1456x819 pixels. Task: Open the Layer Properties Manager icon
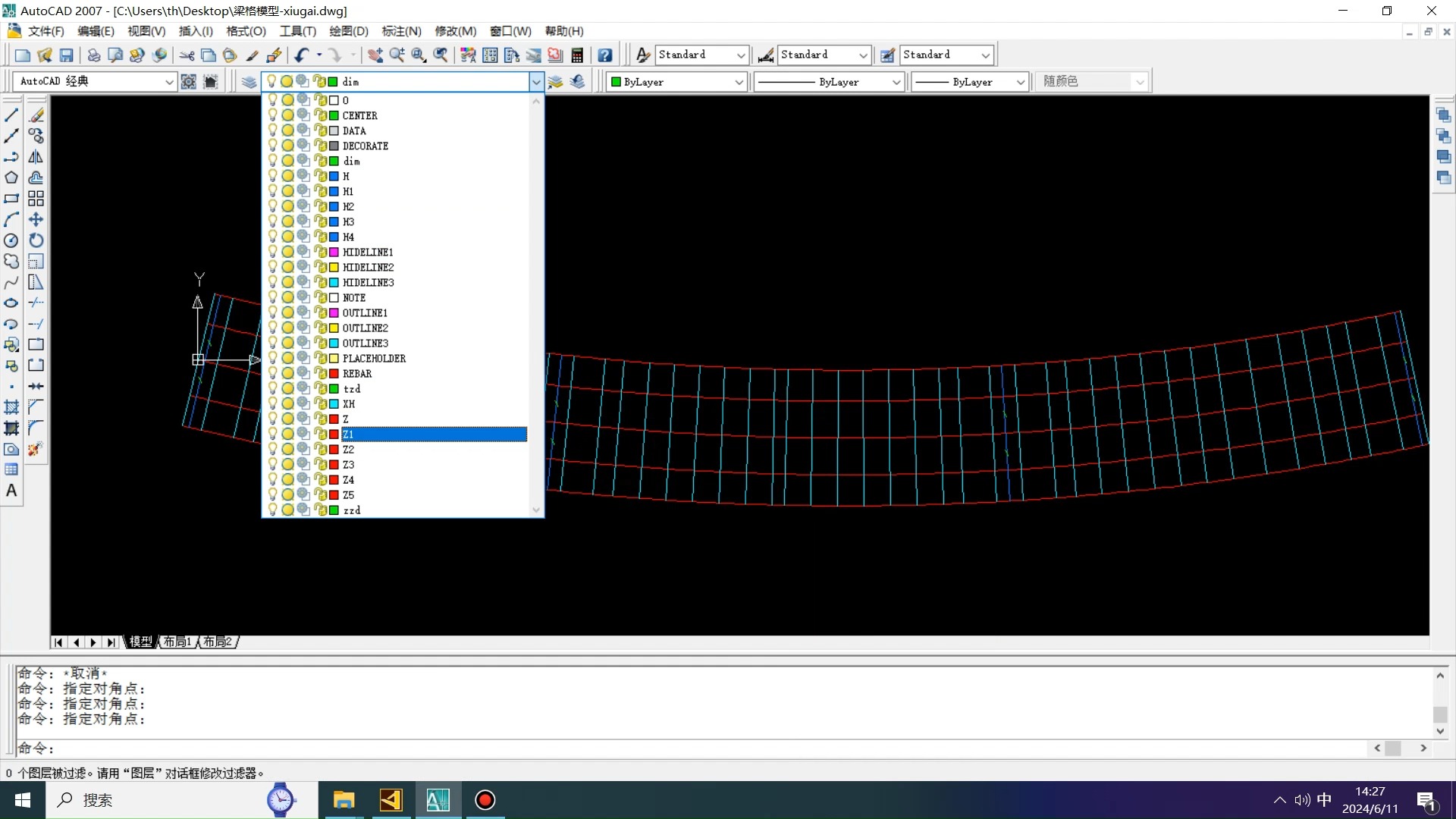(x=249, y=82)
